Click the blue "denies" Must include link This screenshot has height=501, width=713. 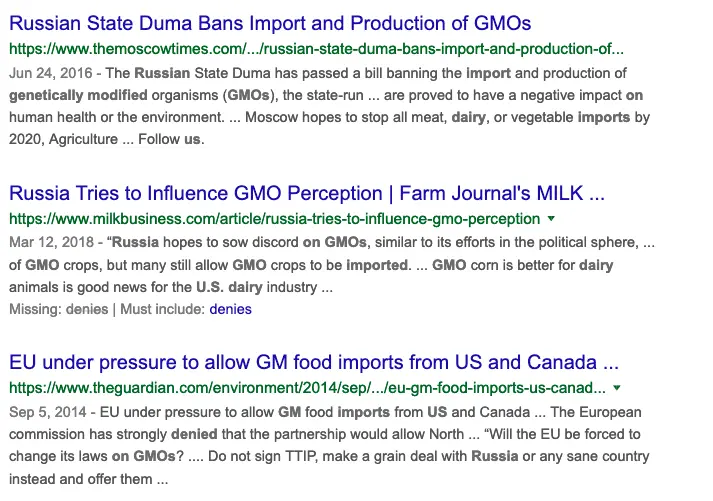click(230, 309)
